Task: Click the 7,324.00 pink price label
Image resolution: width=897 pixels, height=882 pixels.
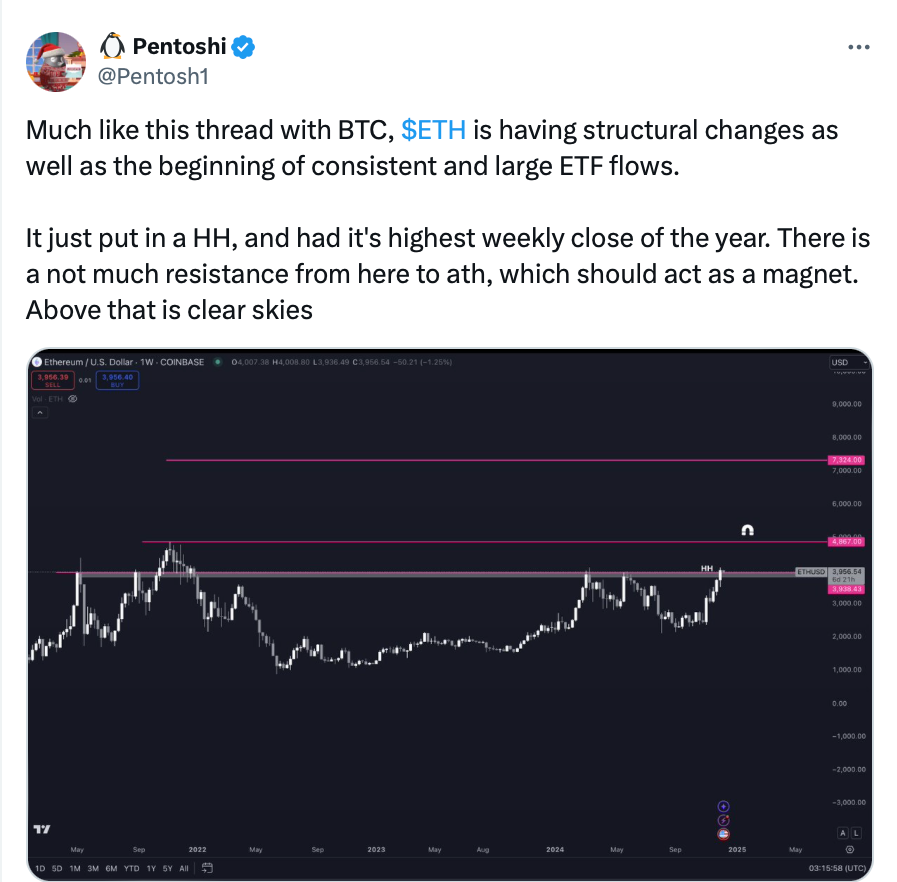Action: point(846,460)
